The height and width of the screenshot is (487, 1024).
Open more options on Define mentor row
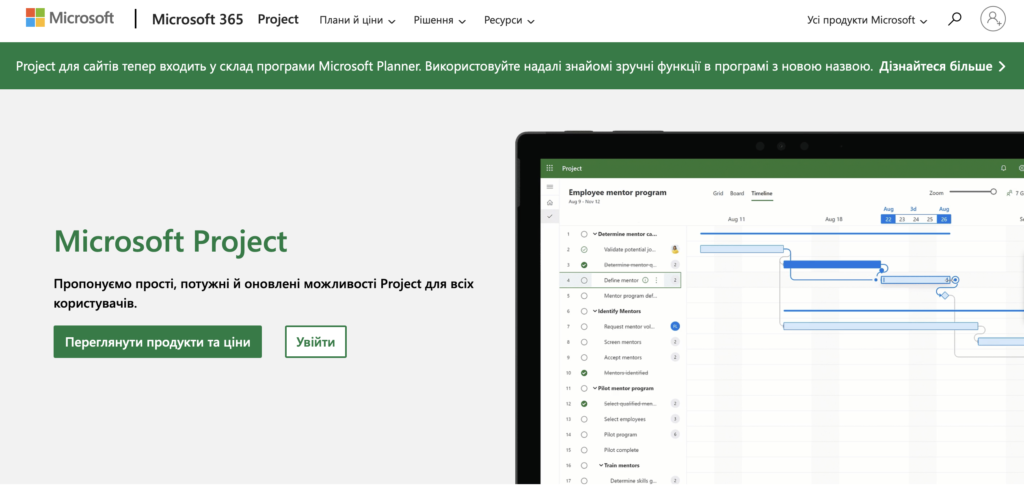coord(656,280)
